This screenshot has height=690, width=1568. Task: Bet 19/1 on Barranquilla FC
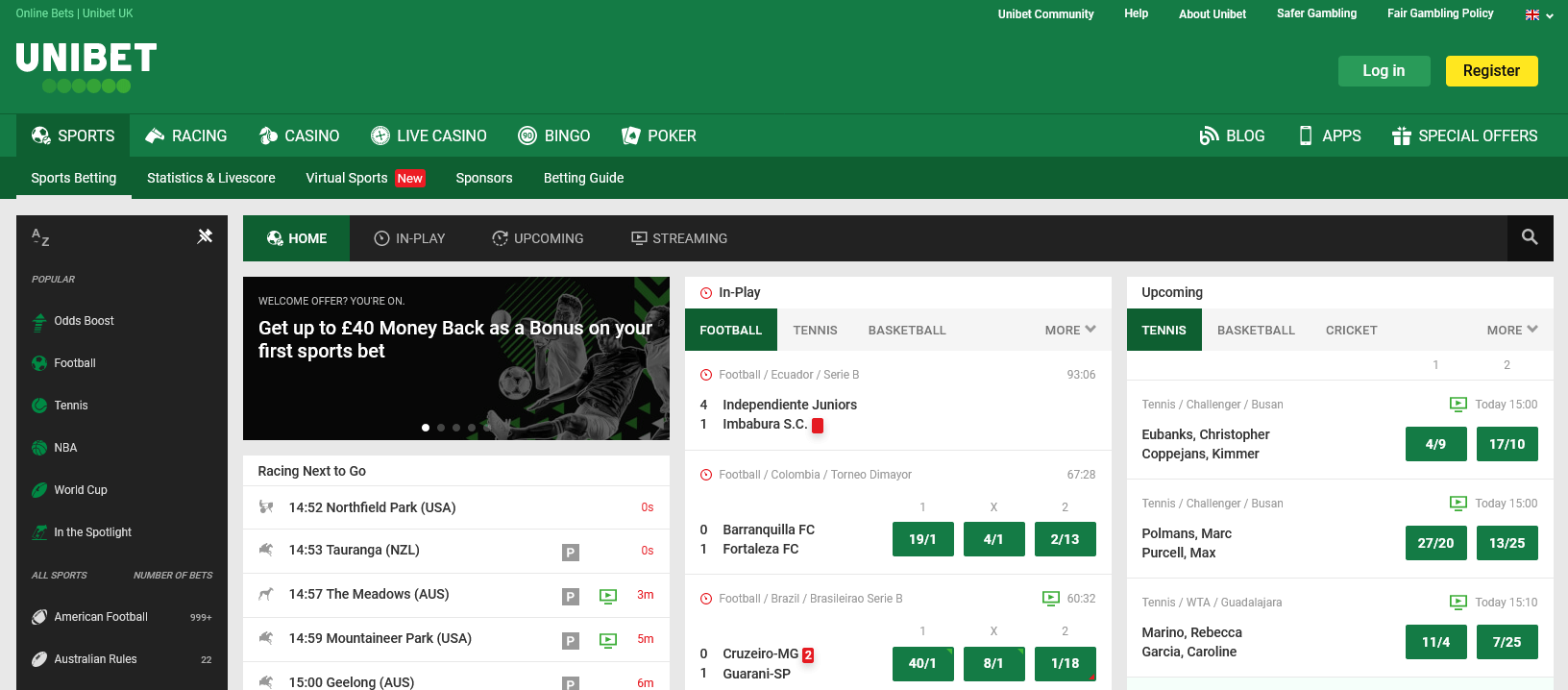coord(923,539)
